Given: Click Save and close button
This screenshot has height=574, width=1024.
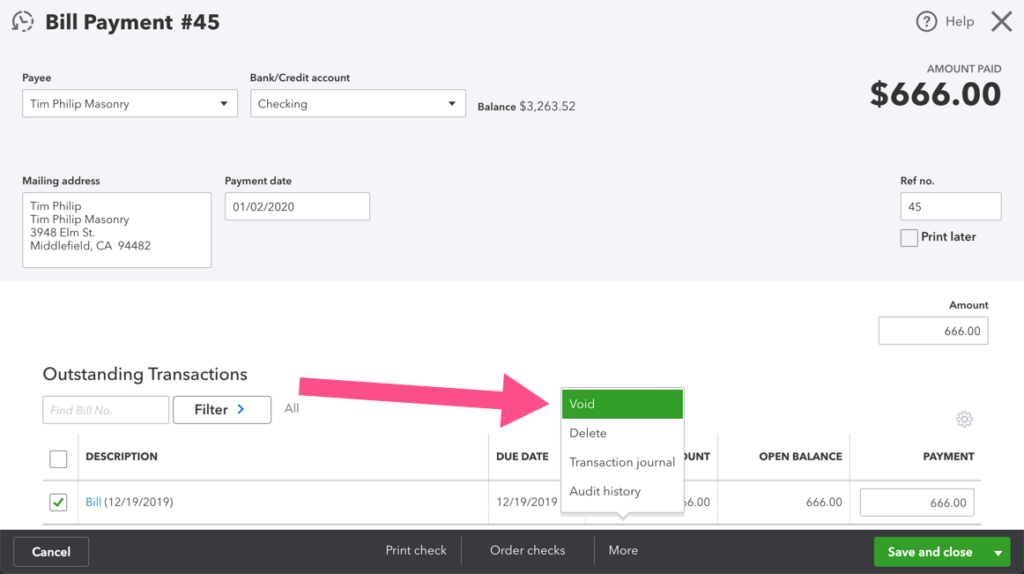Looking at the screenshot, I should tap(930, 552).
